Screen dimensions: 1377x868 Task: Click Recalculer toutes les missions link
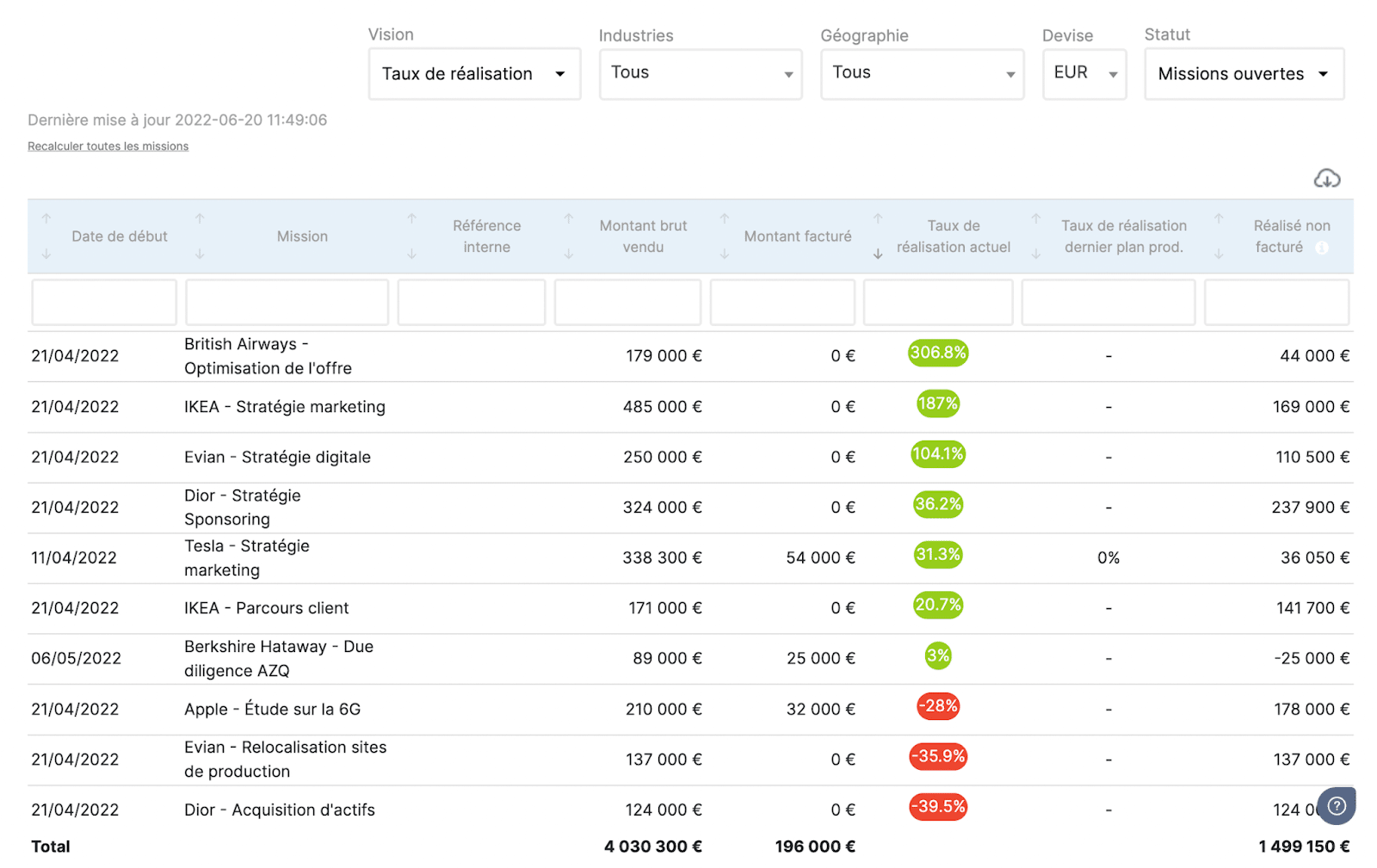[x=108, y=146]
